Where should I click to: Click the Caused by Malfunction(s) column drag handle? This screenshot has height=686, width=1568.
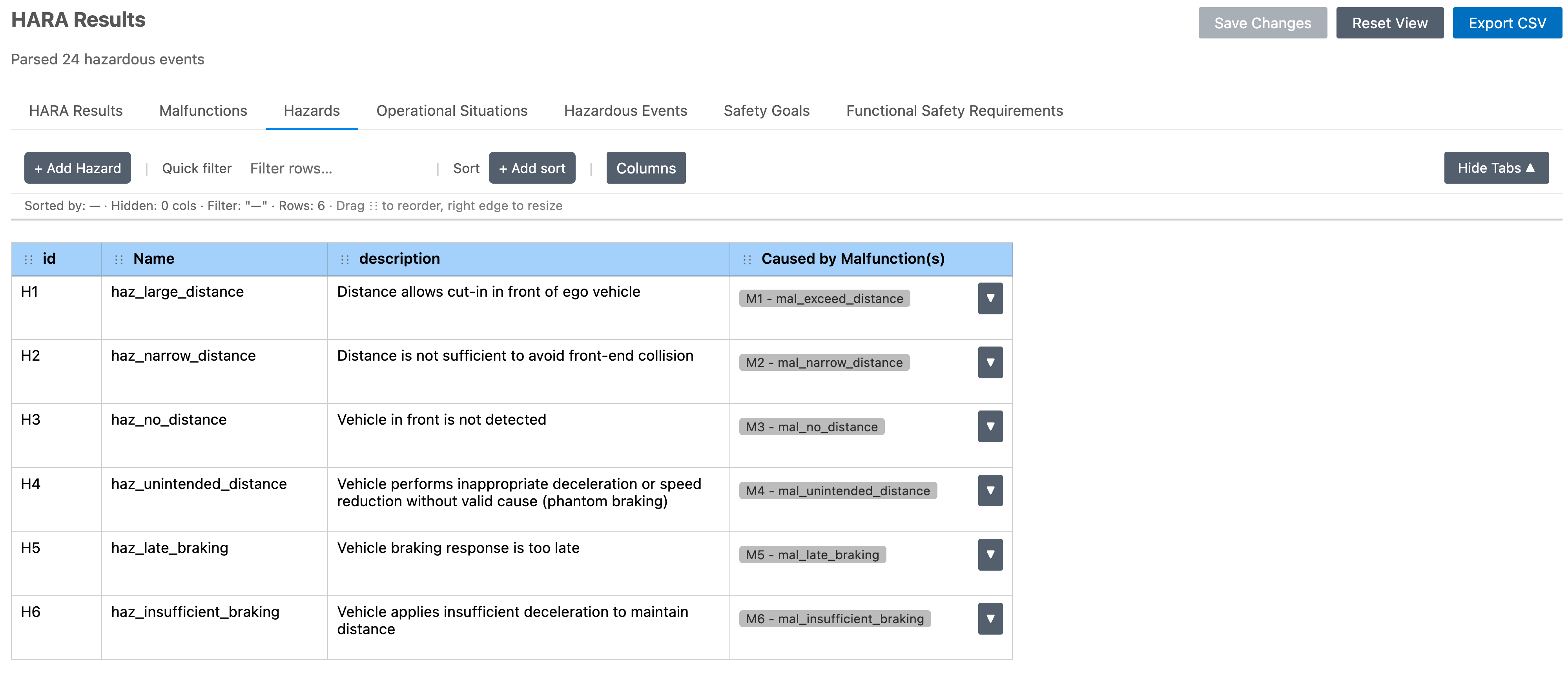747,260
